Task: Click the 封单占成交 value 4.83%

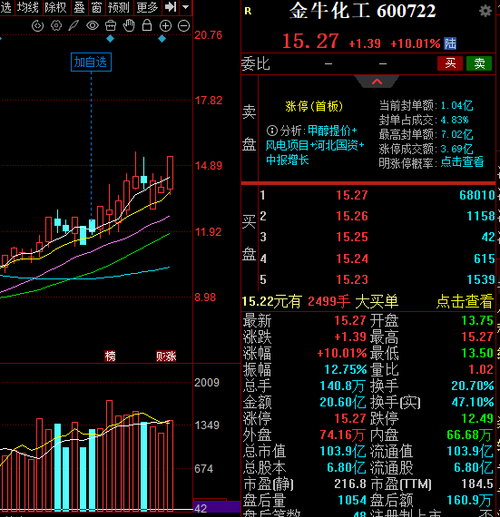Action: [455, 120]
